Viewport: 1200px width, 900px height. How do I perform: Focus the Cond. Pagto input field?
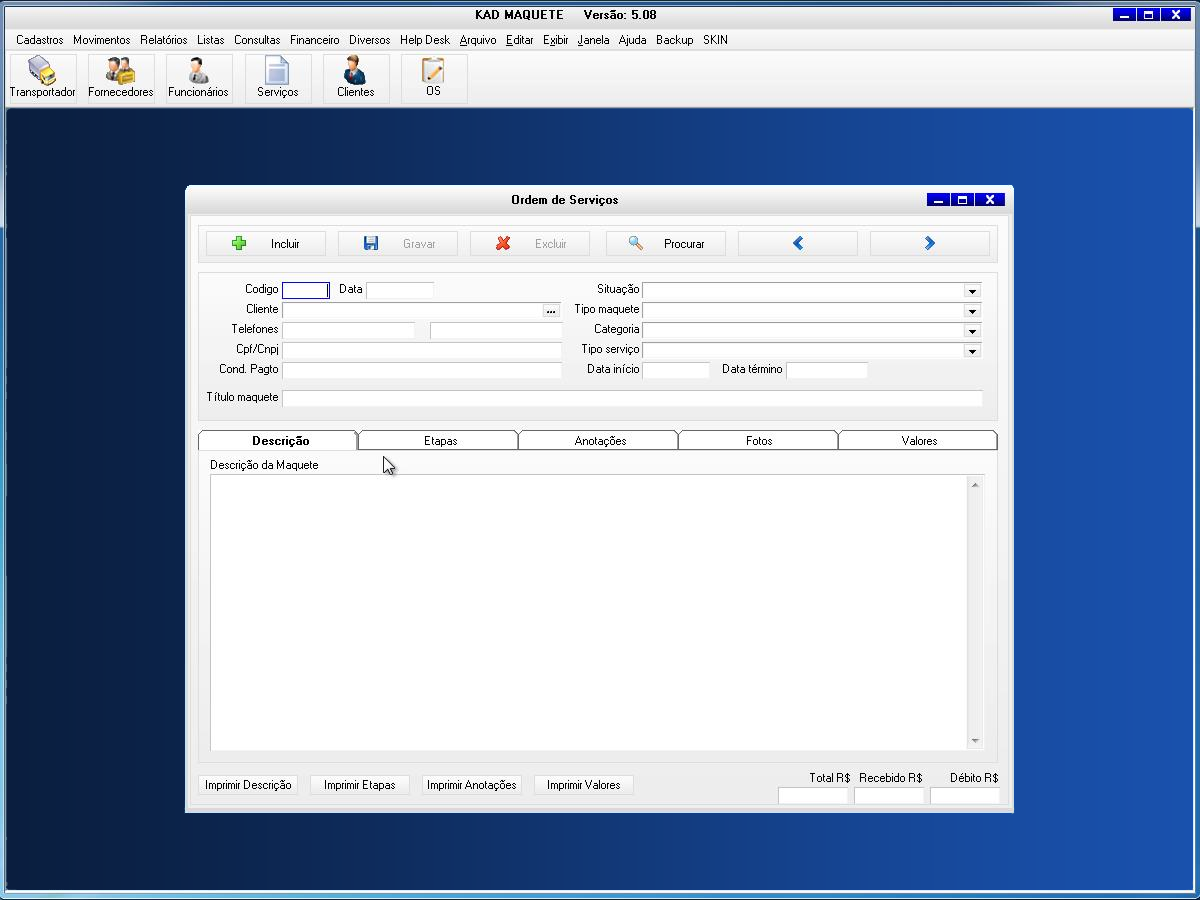tap(422, 370)
